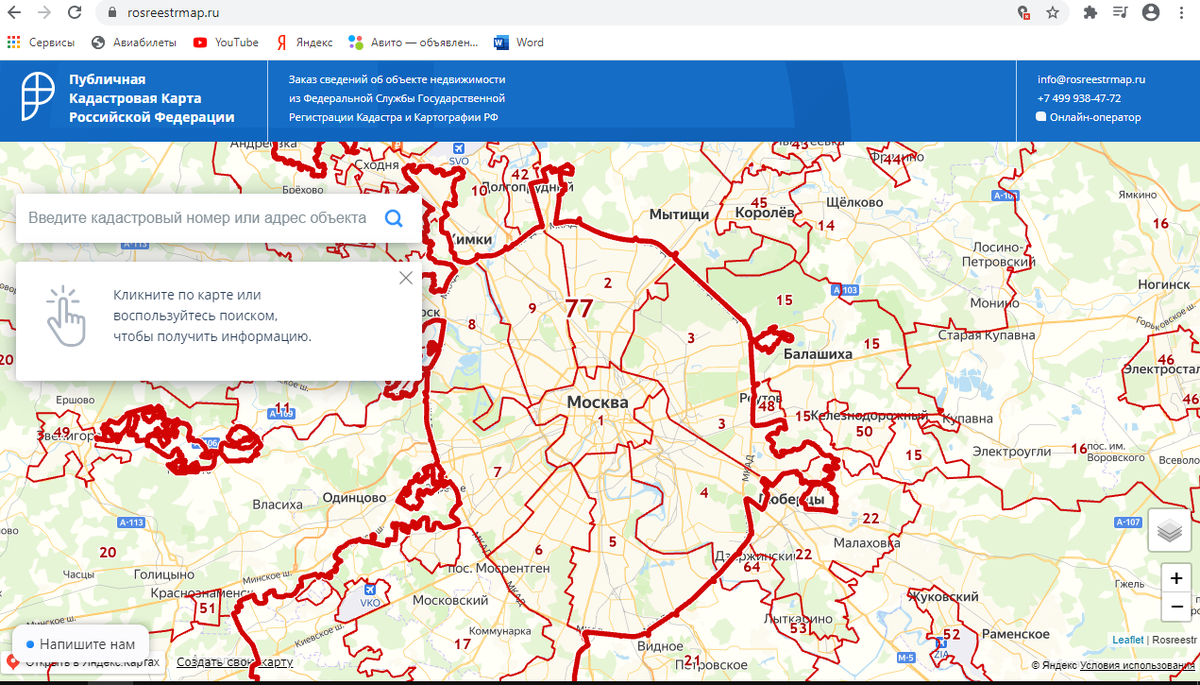This screenshot has height=685, width=1200.
Task: Click the browser back arrow
Action: click(14, 13)
